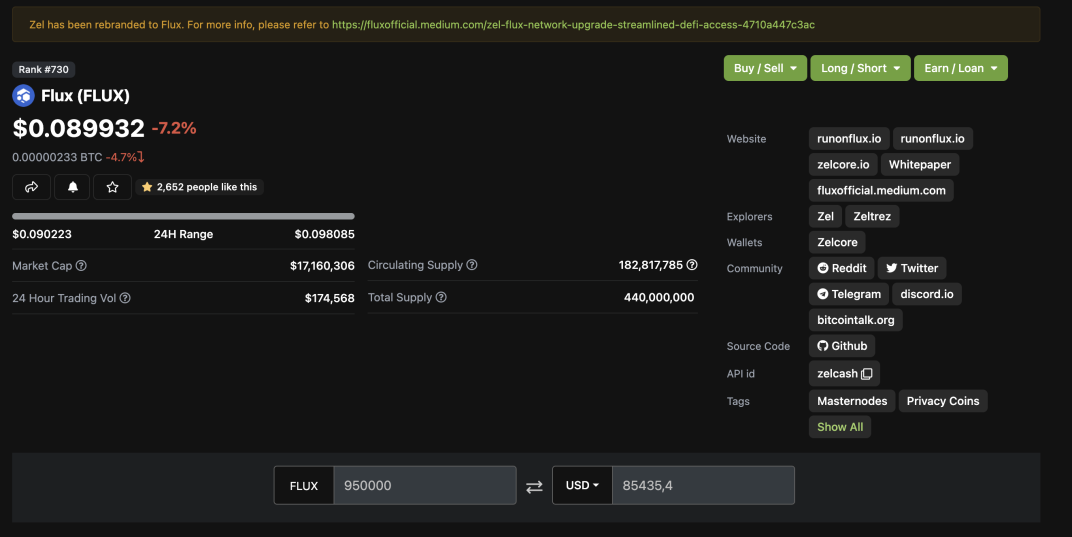Viewport: 1072px width, 537px height.
Task: Click the FLUX currency label in converter
Action: [x=304, y=486]
